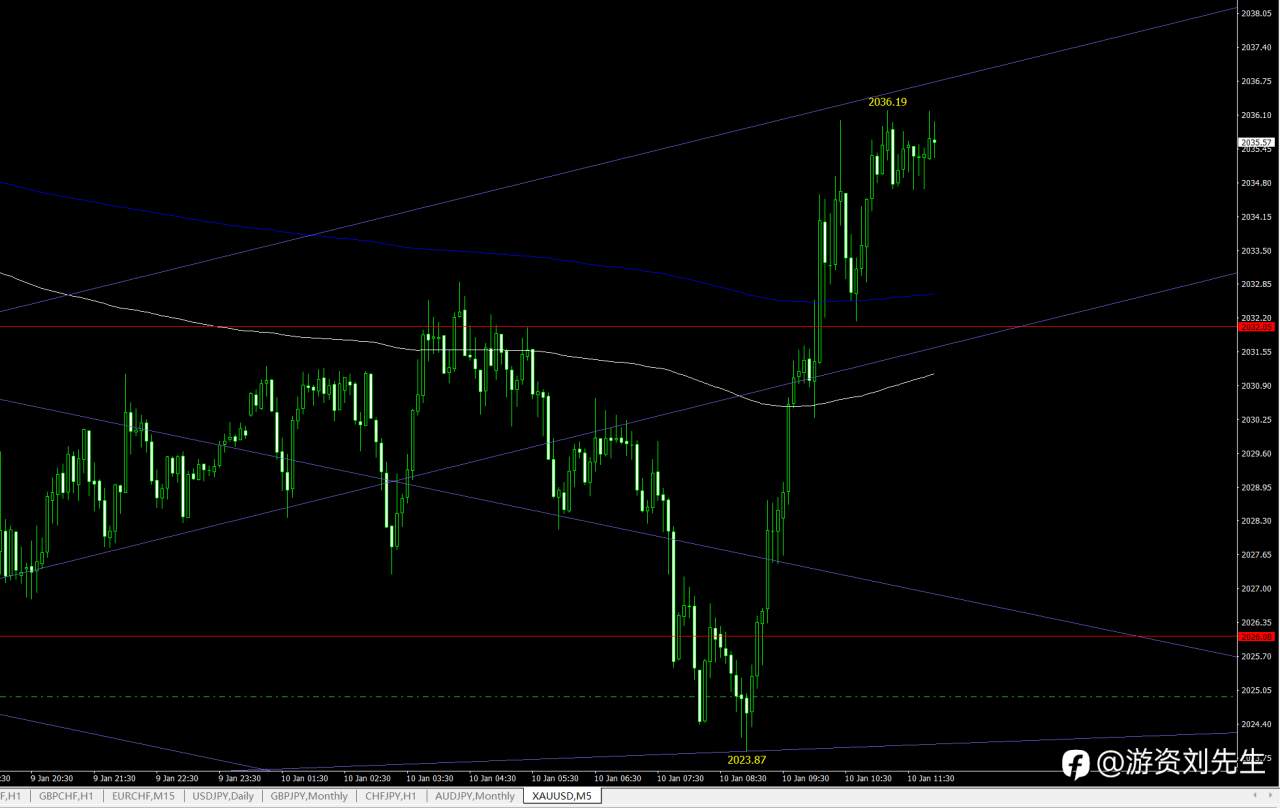Image resolution: width=1280 pixels, height=808 pixels.
Task: Click the 2036.19 high price label
Action: click(x=887, y=102)
